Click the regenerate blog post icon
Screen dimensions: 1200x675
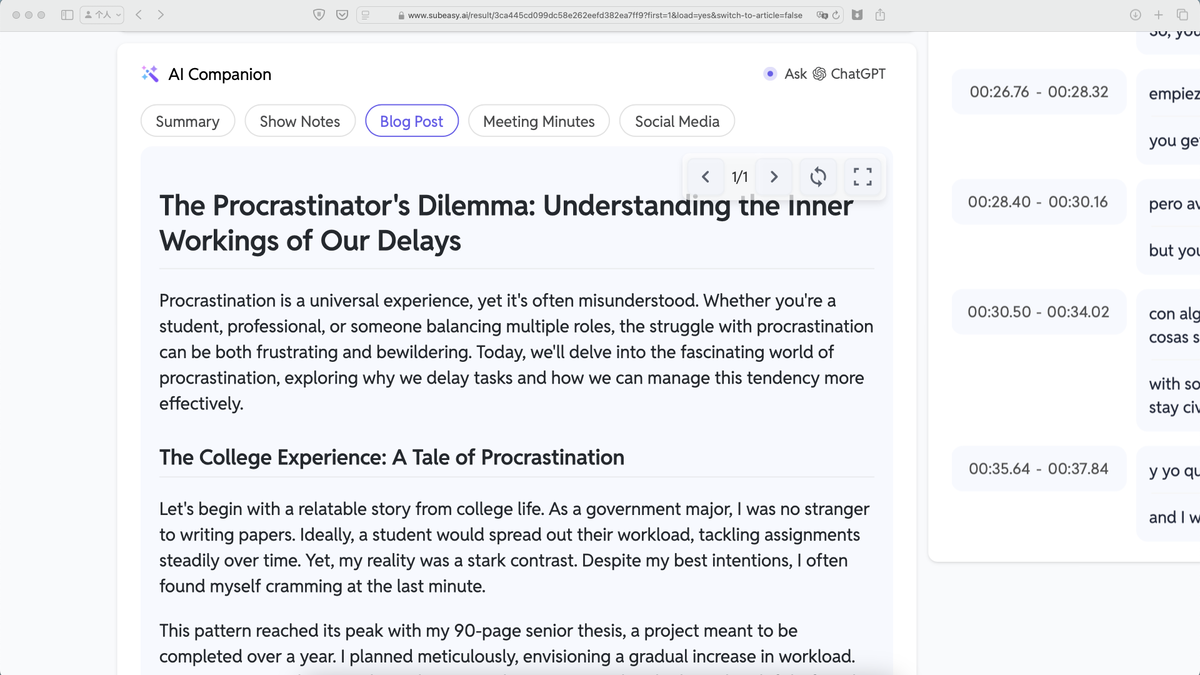click(818, 177)
